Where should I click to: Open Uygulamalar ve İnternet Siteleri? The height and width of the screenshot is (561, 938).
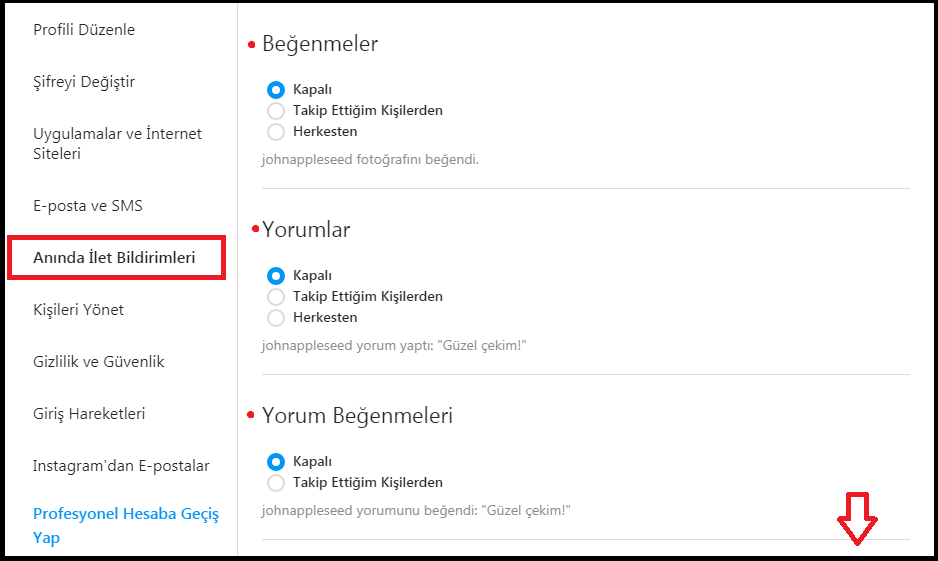[x=117, y=144]
